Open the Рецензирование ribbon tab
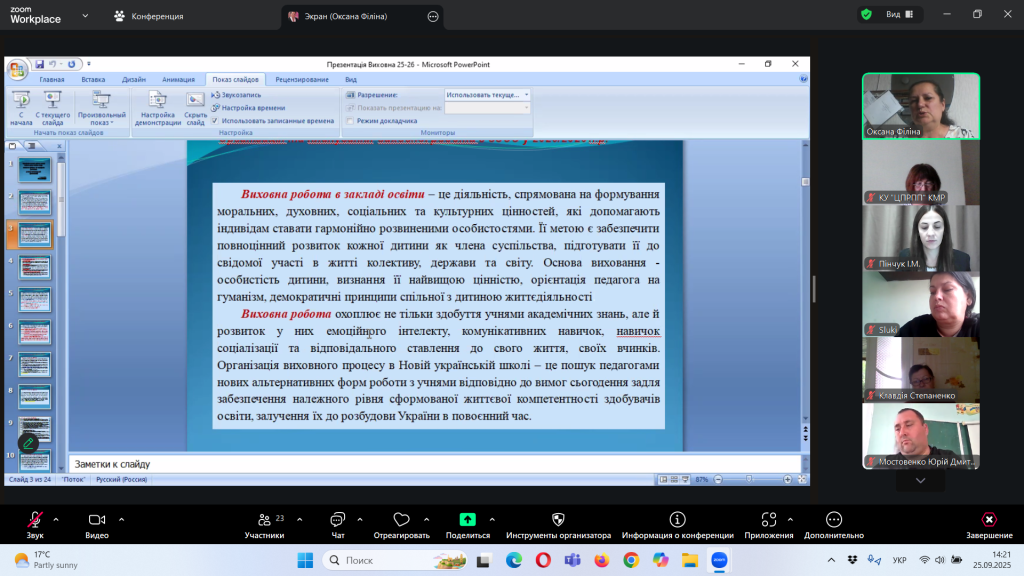1024x576 pixels. click(x=302, y=79)
